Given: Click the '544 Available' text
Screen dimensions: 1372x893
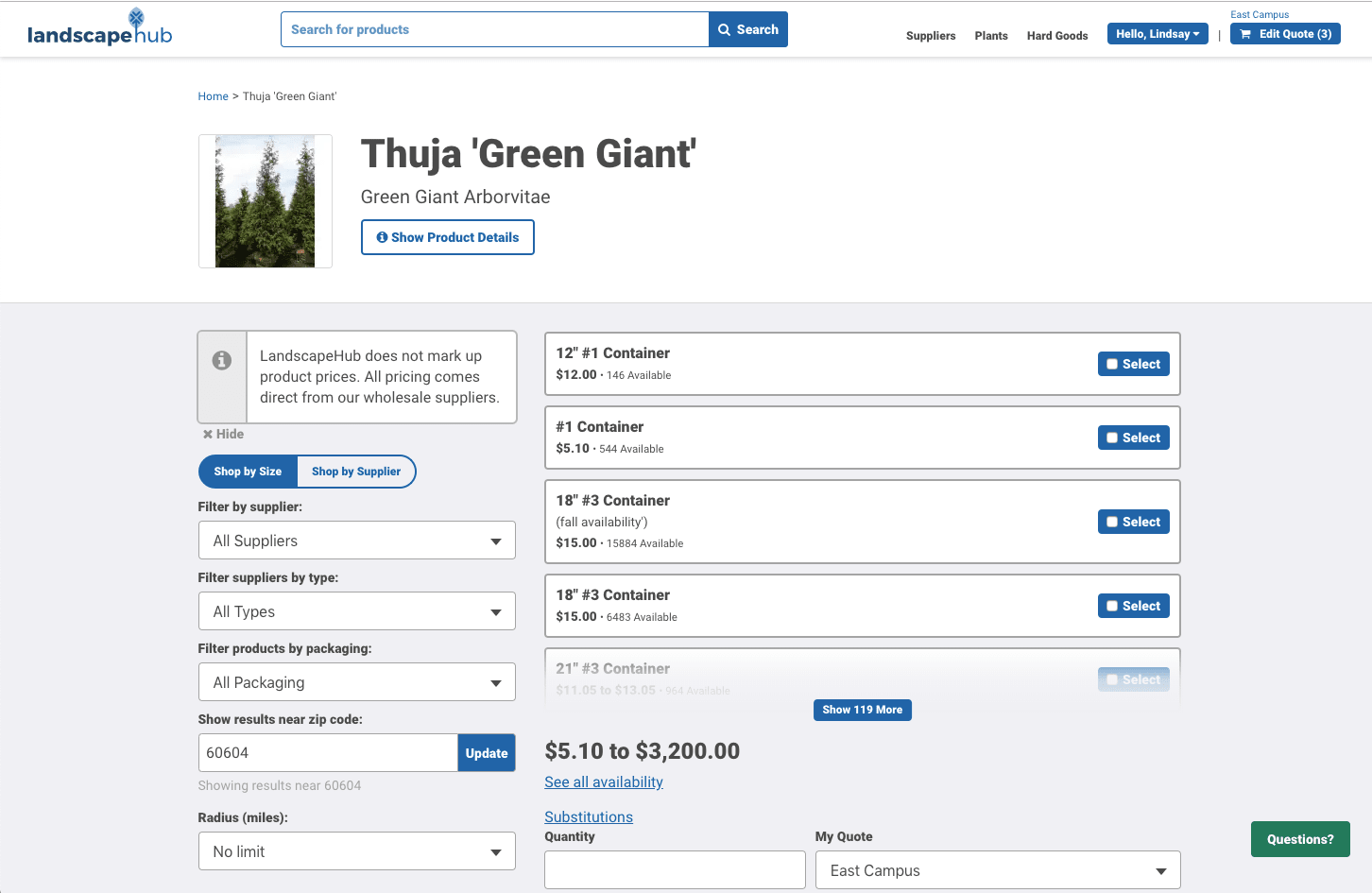Looking at the screenshot, I should (x=631, y=449).
